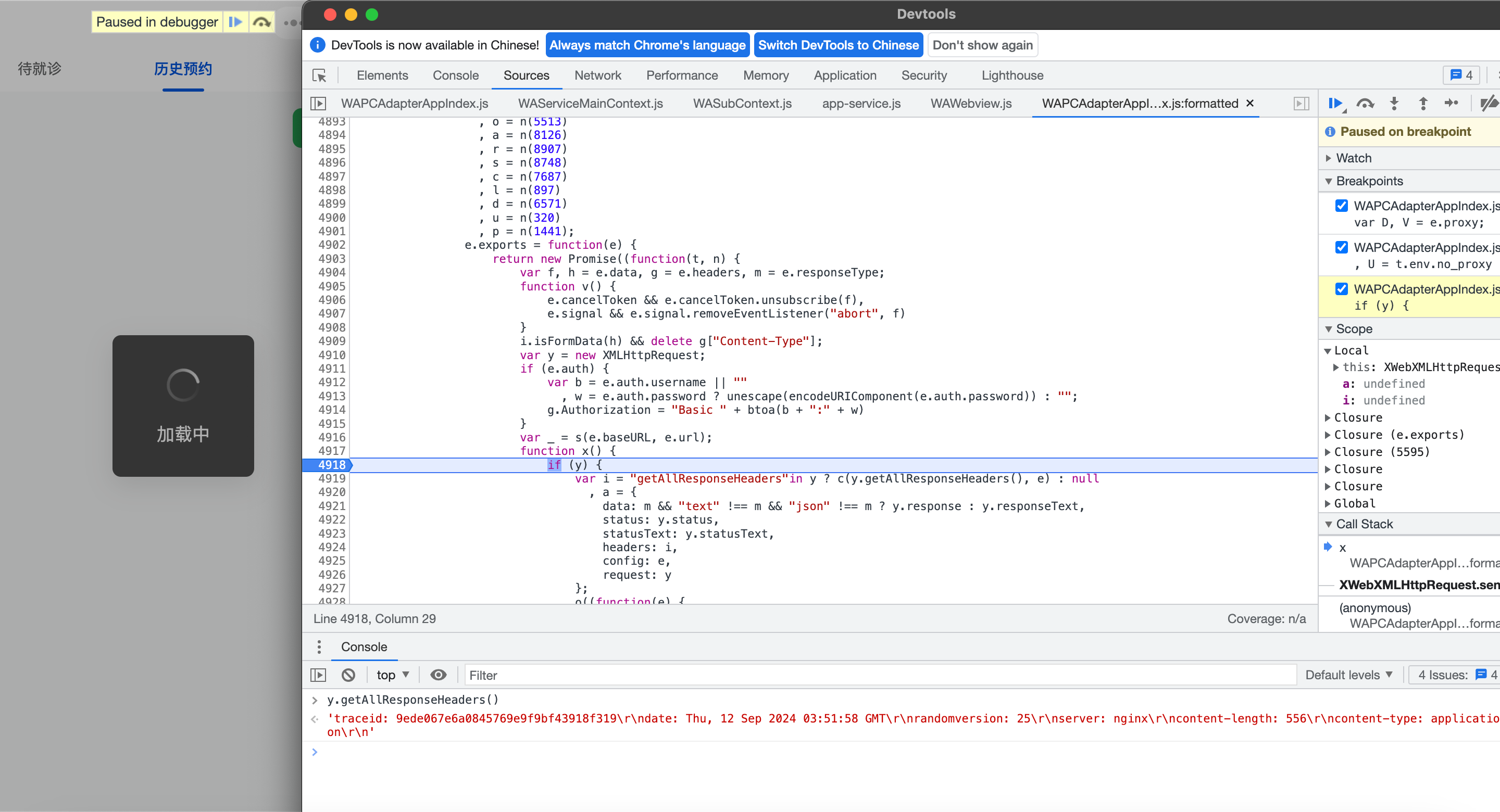1500x812 pixels.
Task: Click 'Switch DevTools to Chinese' button
Action: click(838, 45)
